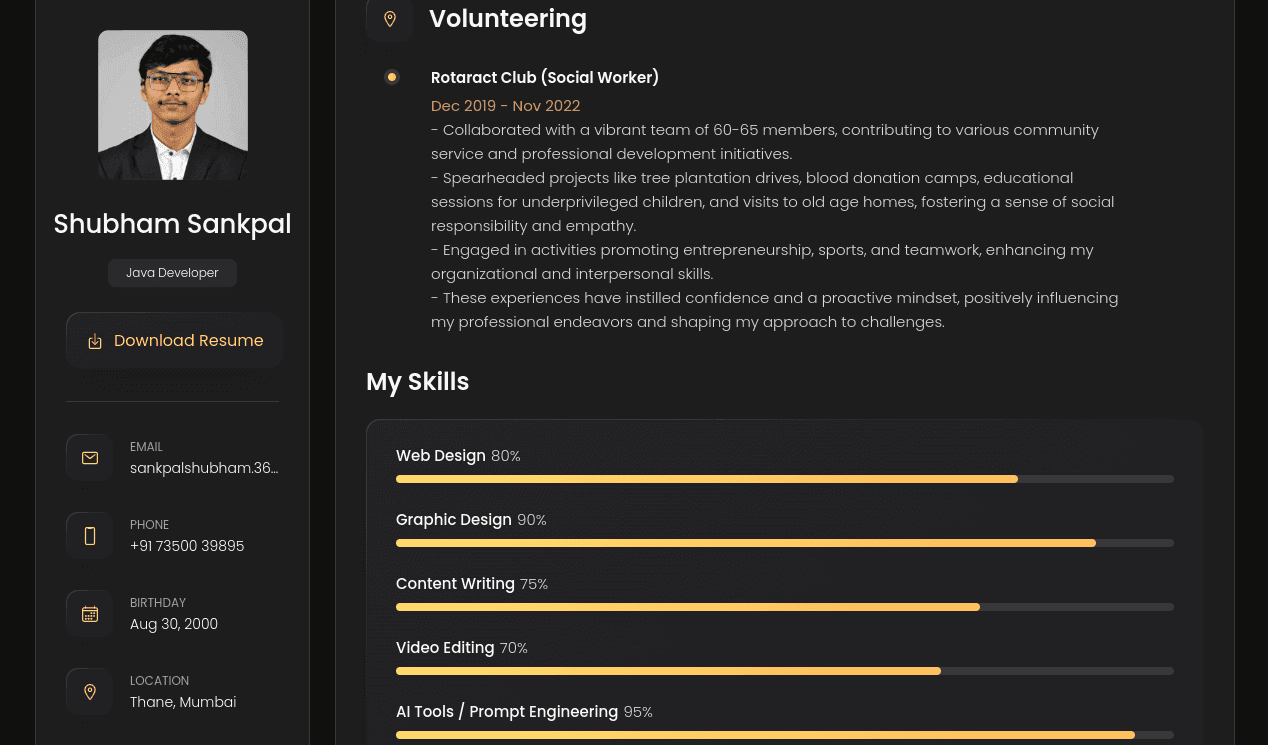Click the Thane, Mumbai location text
Viewport: 1268px width, 745px height.
(183, 702)
